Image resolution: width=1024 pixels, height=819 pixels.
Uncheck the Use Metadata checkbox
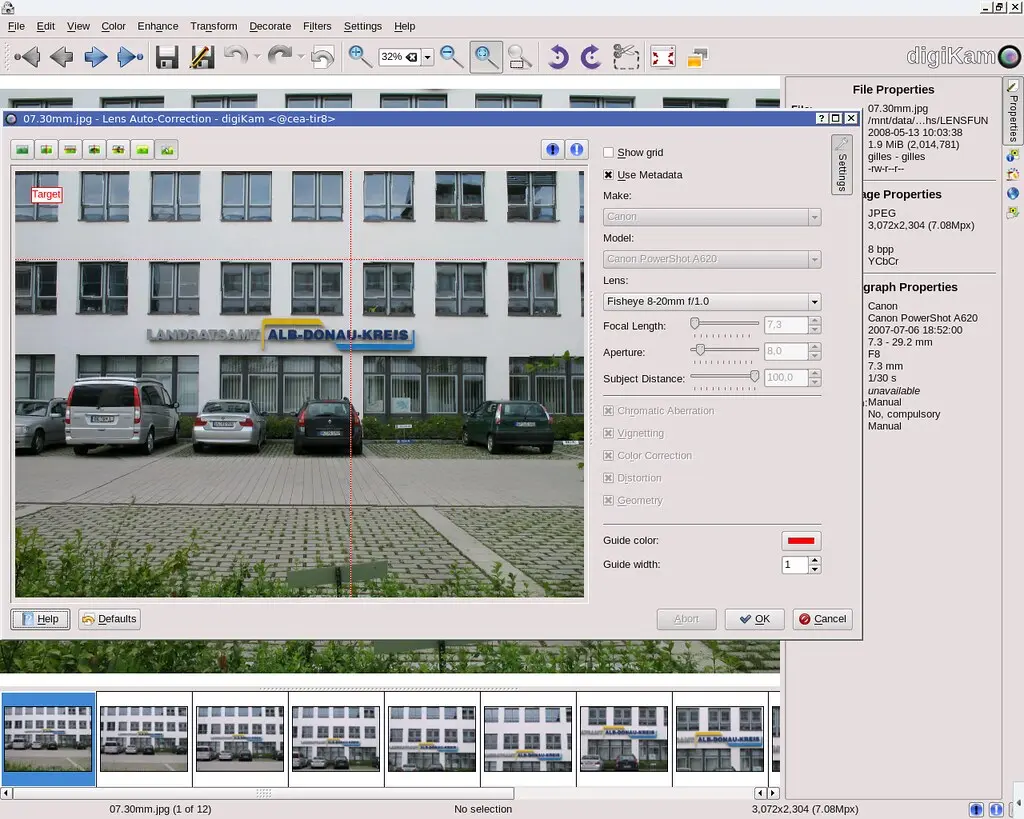609,175
